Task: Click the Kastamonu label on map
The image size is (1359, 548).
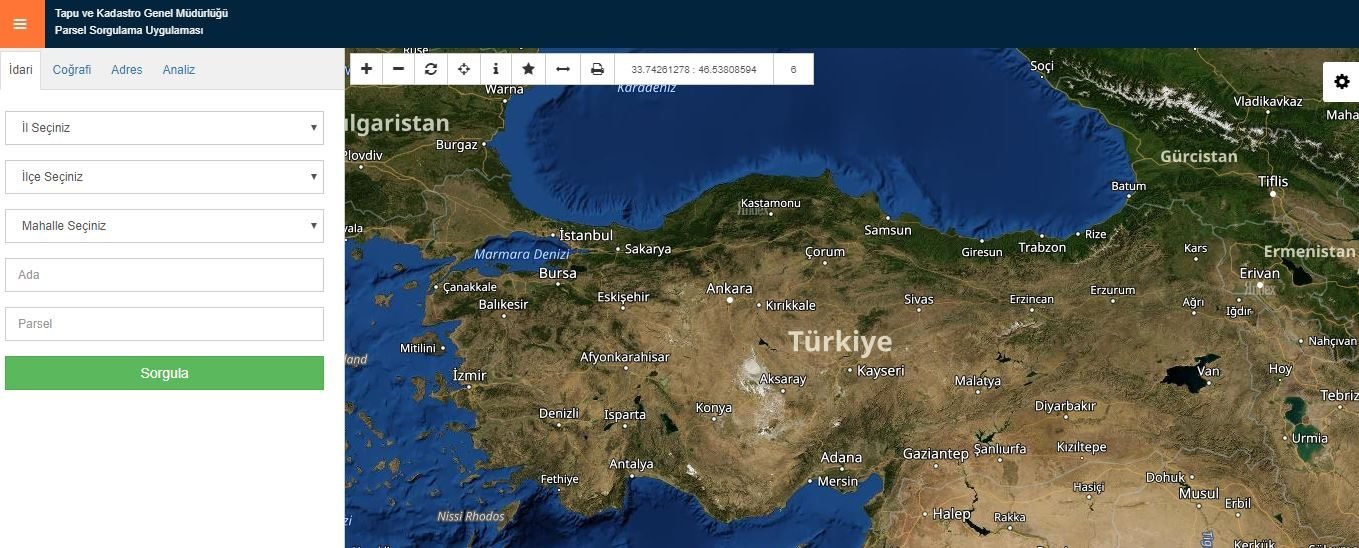Action: [x=770, y=204]
